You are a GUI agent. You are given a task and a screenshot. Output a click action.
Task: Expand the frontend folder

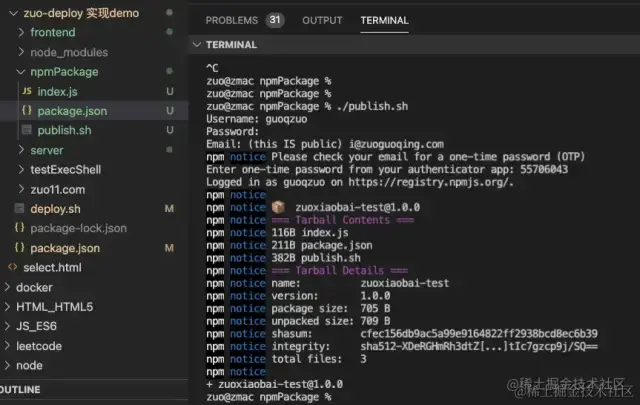pyautogui.click(x=21, y=32)
